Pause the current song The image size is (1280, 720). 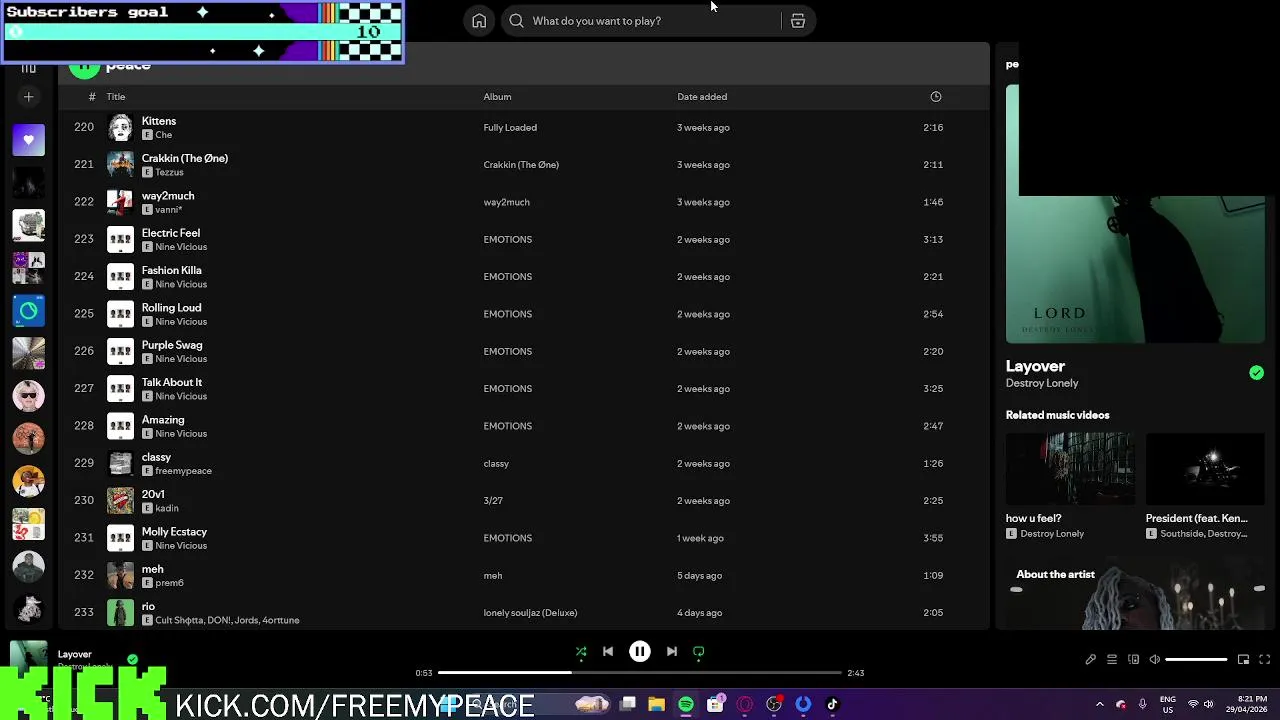click(640, 652)
